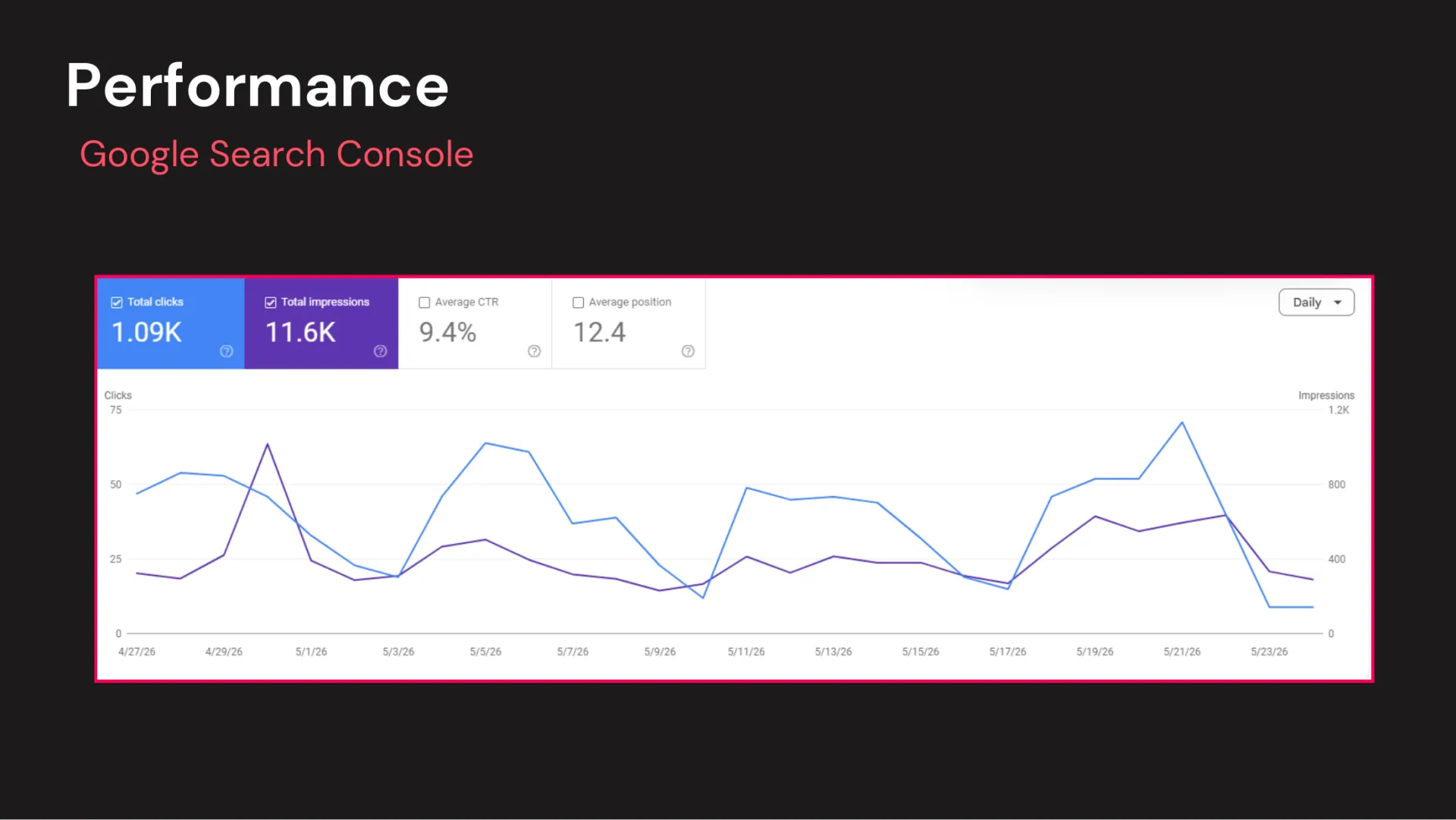Select the 11.6K Total impressions value

[x=300, y=332]
